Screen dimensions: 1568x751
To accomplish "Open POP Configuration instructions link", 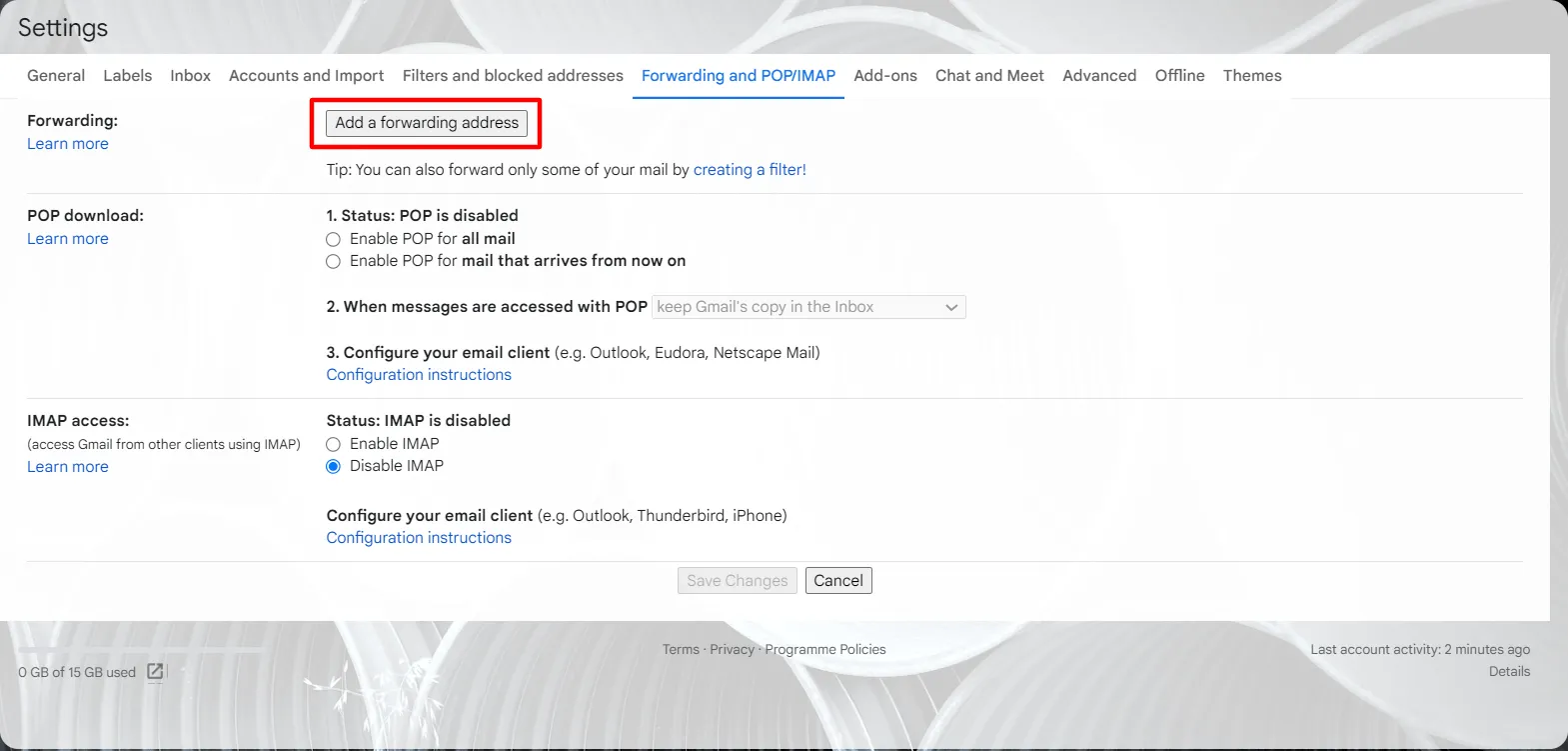I will point(419,375).
